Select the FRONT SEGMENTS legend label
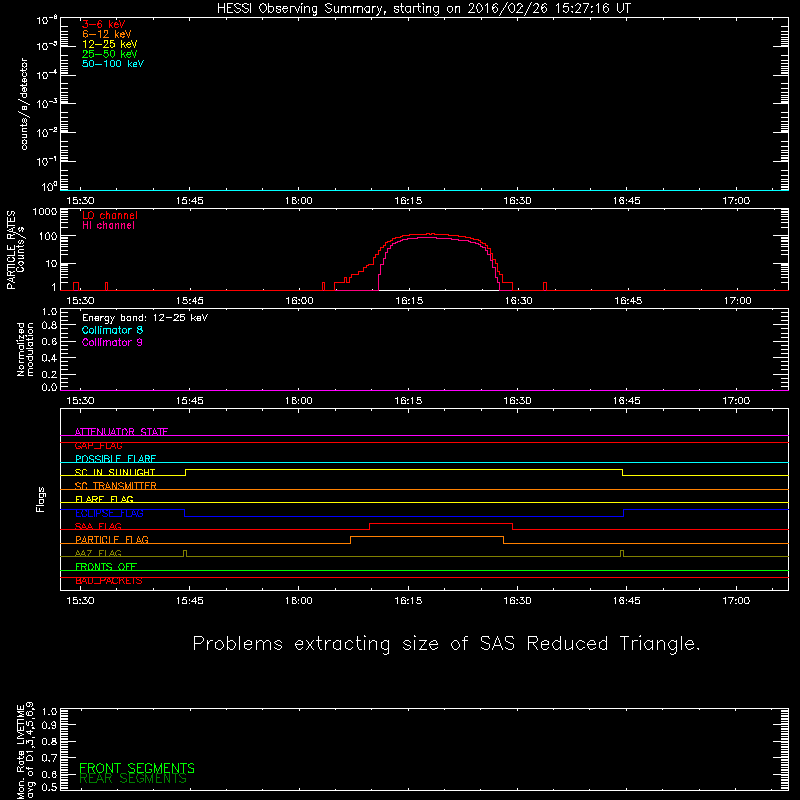This screenshot has height=800, width=800. pos(137,768)
